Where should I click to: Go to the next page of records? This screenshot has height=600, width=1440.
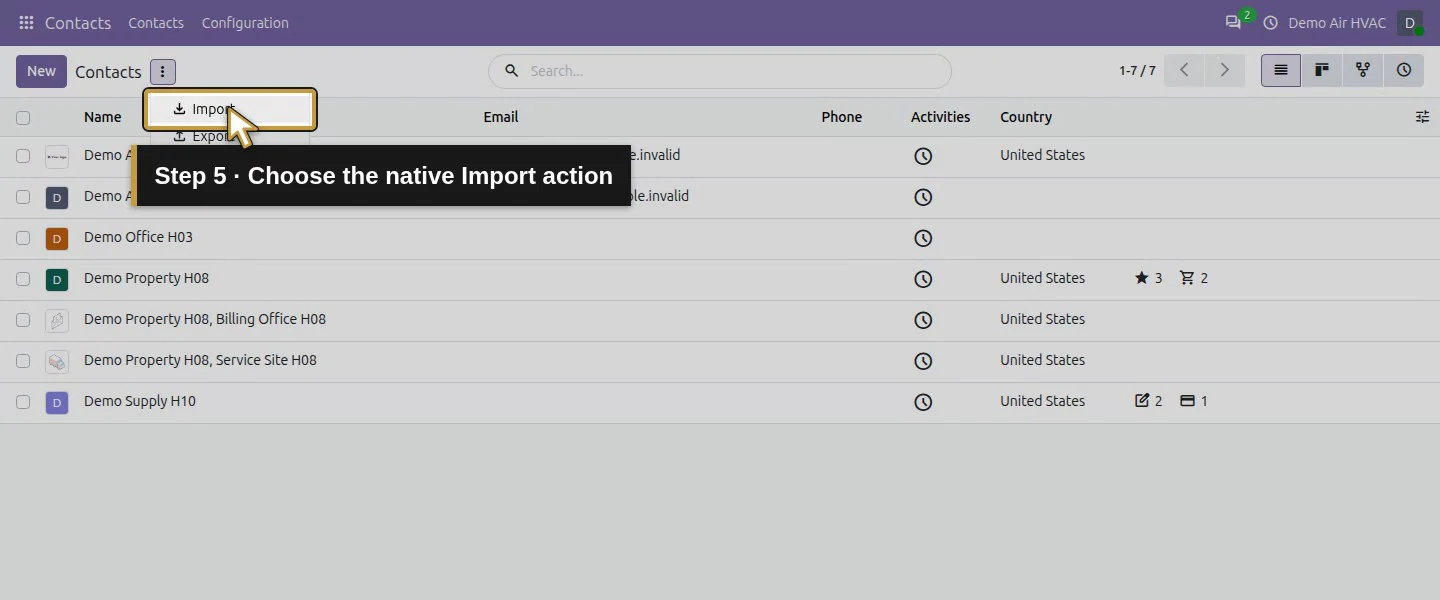click(1224, 70)
